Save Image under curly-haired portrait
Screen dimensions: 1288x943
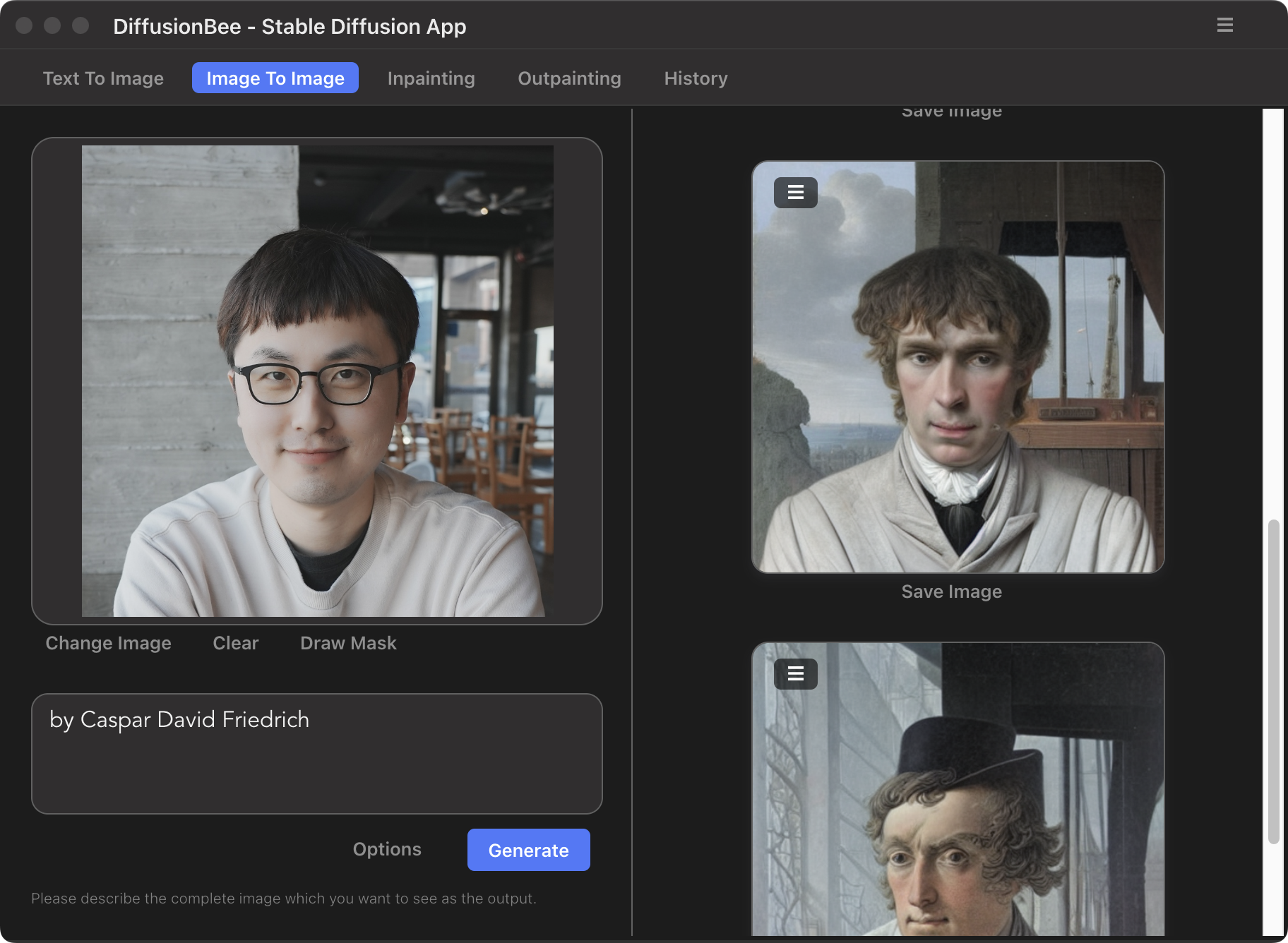[951, 591]
